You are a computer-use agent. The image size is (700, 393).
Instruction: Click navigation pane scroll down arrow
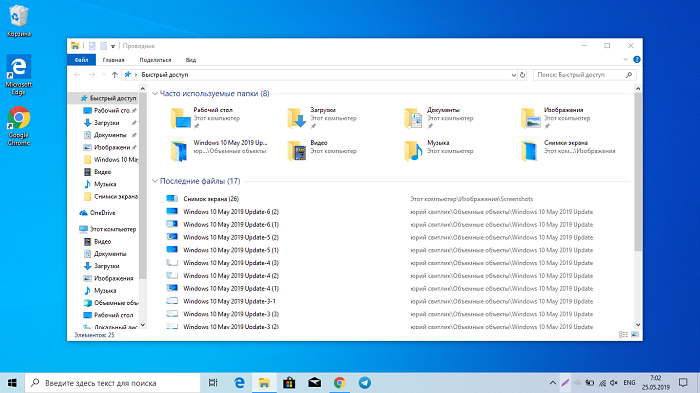(143, 325)
